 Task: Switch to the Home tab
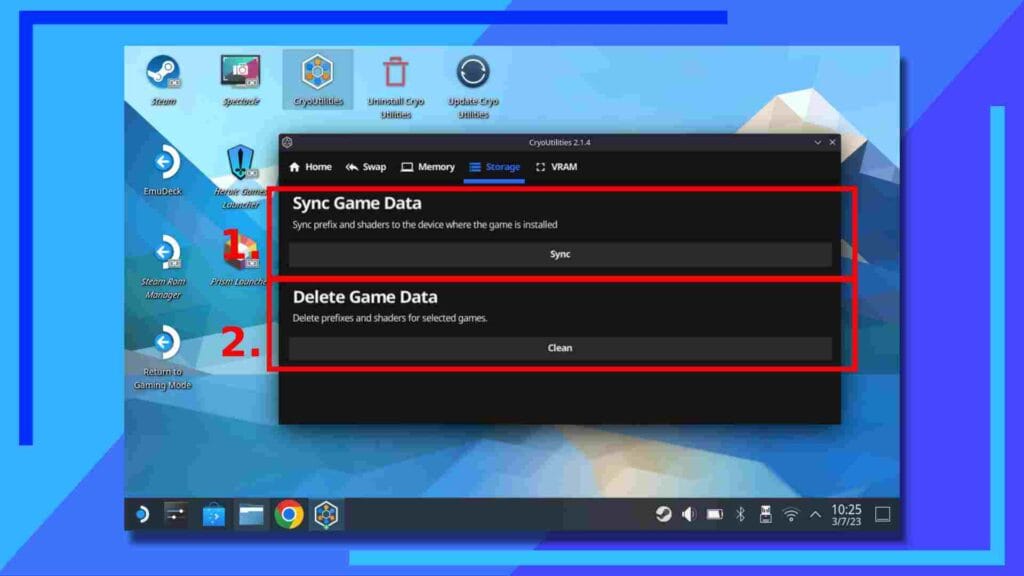click(x=310, y=167)
